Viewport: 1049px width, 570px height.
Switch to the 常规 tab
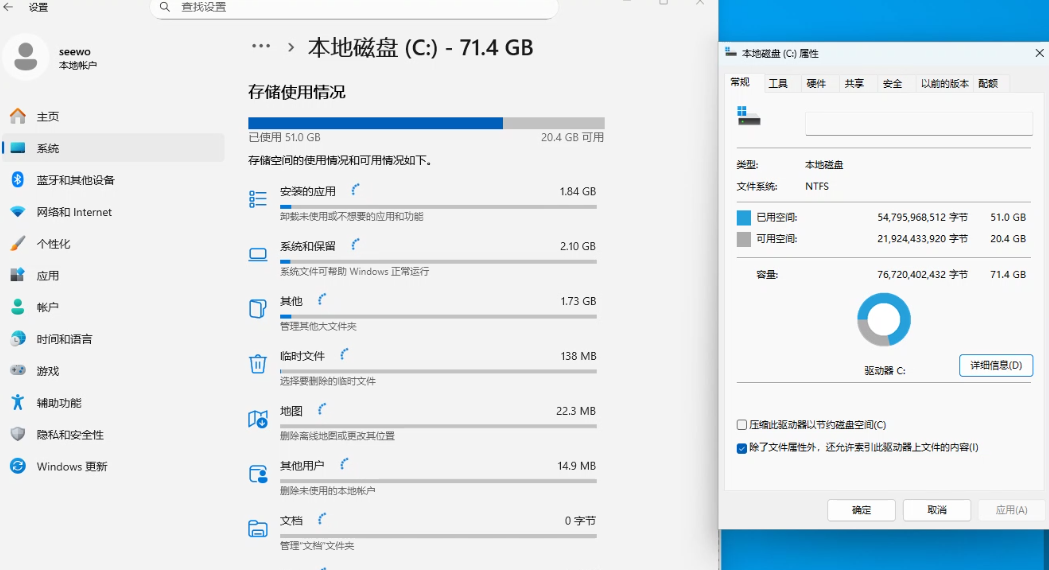(740, 82)
